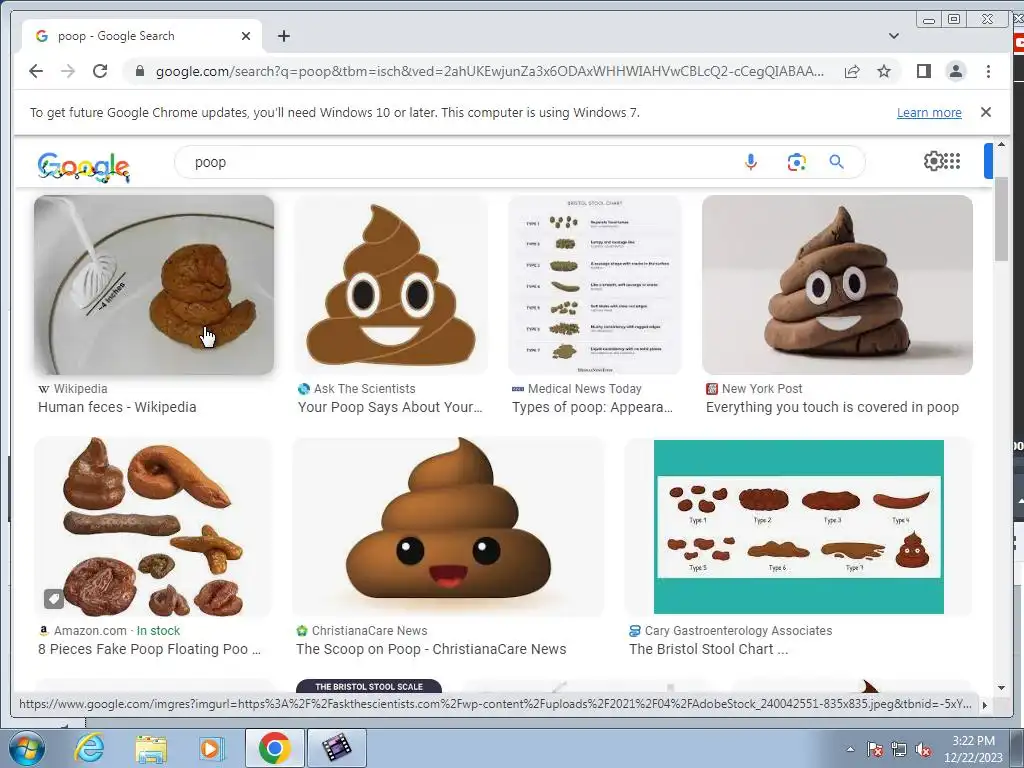Open the Ask The Scientists emoji thumbnail
Screen dimensions: 1024x768
[x=391, y=285]
